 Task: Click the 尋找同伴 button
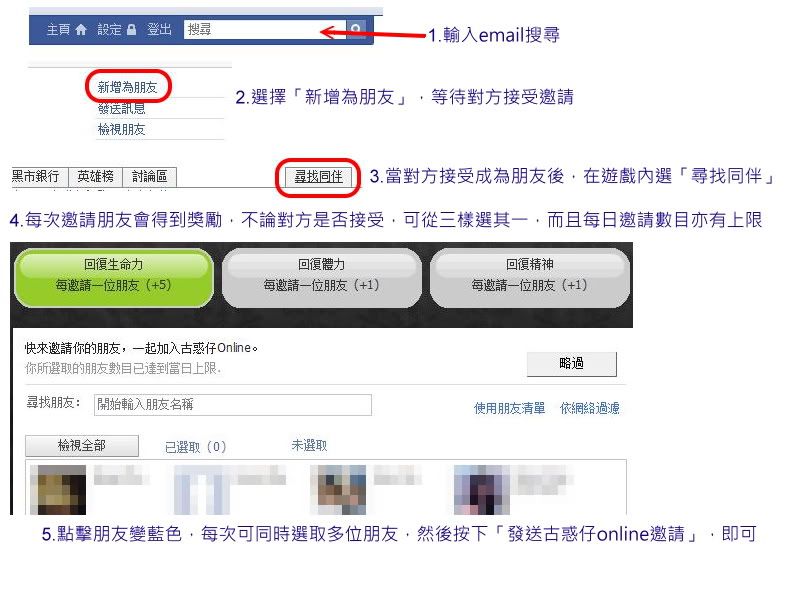click(318, 177)
